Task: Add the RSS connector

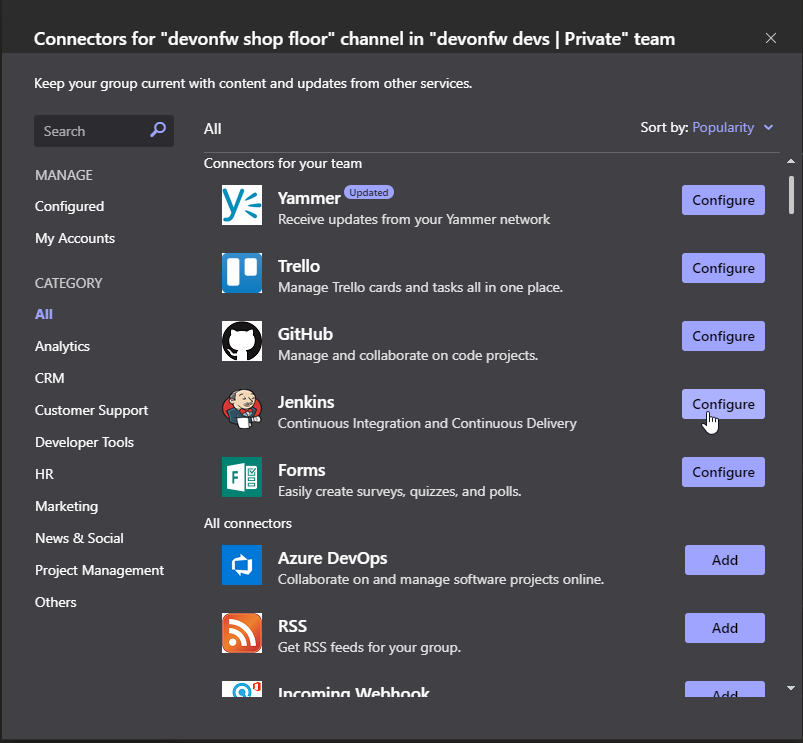Action: point(724,628)
